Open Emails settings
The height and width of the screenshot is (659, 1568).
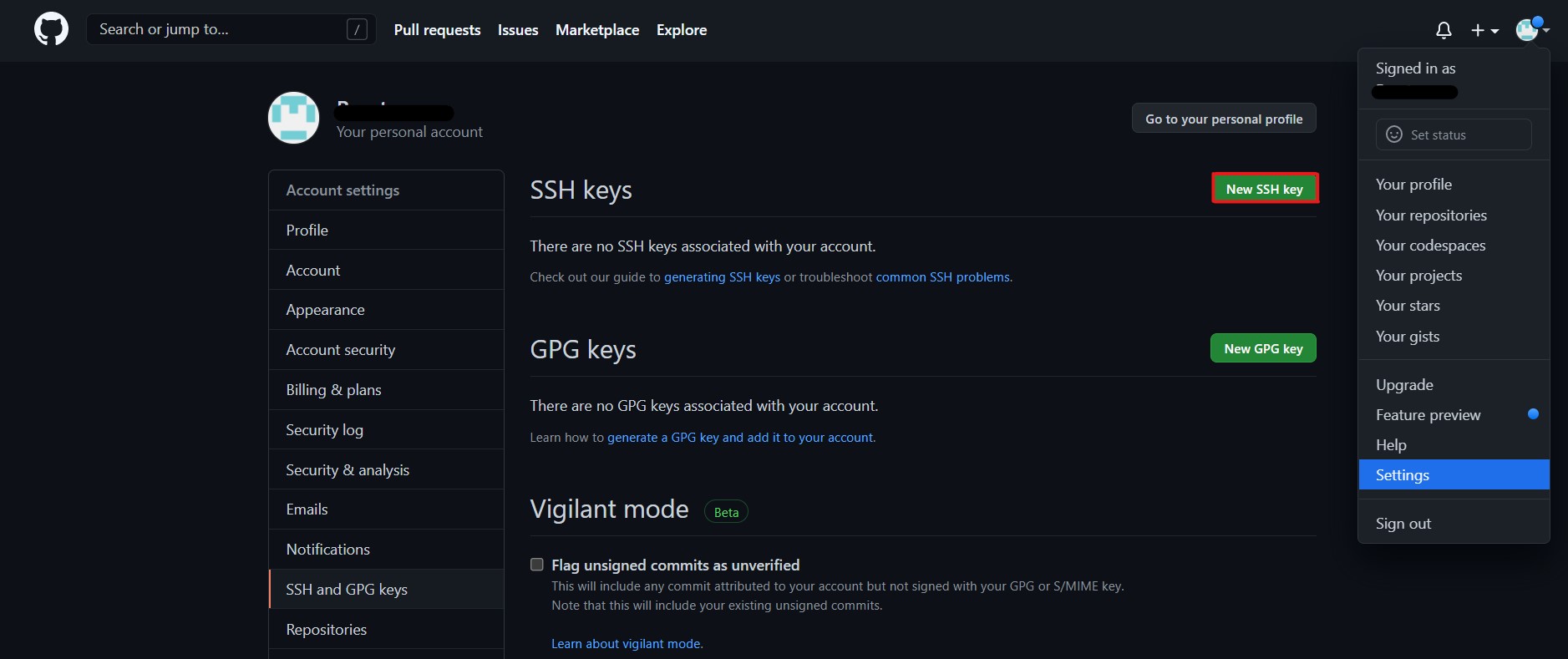pyautogui.click(x=386, y=509)
